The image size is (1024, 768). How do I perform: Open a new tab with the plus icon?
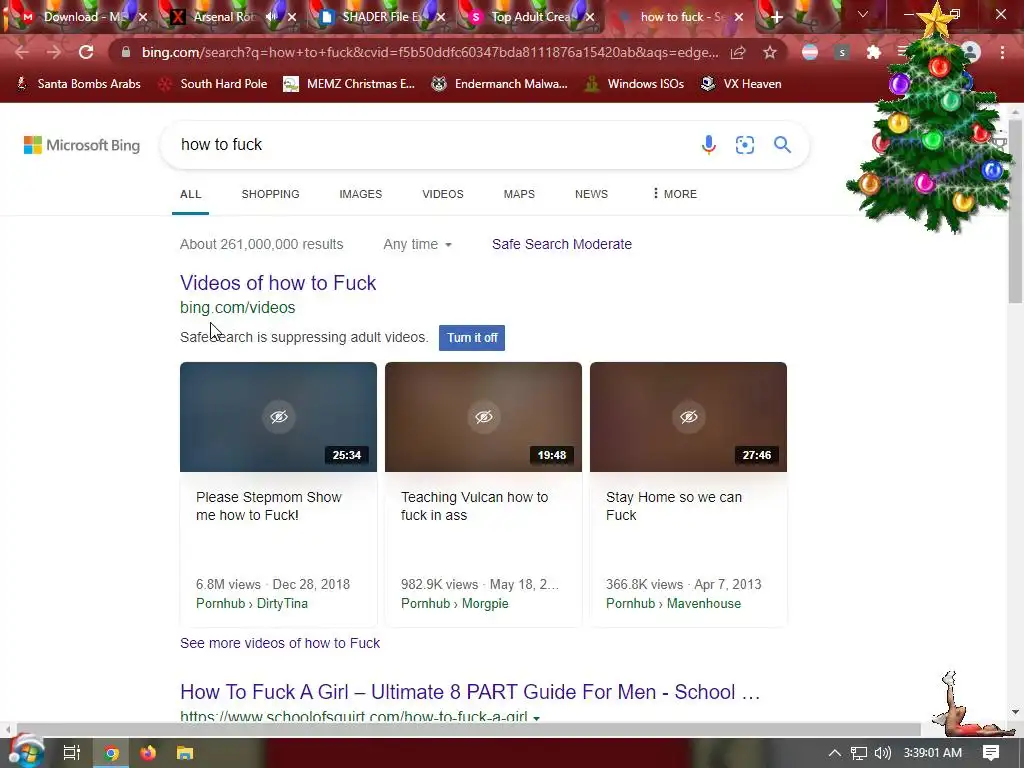776,18
